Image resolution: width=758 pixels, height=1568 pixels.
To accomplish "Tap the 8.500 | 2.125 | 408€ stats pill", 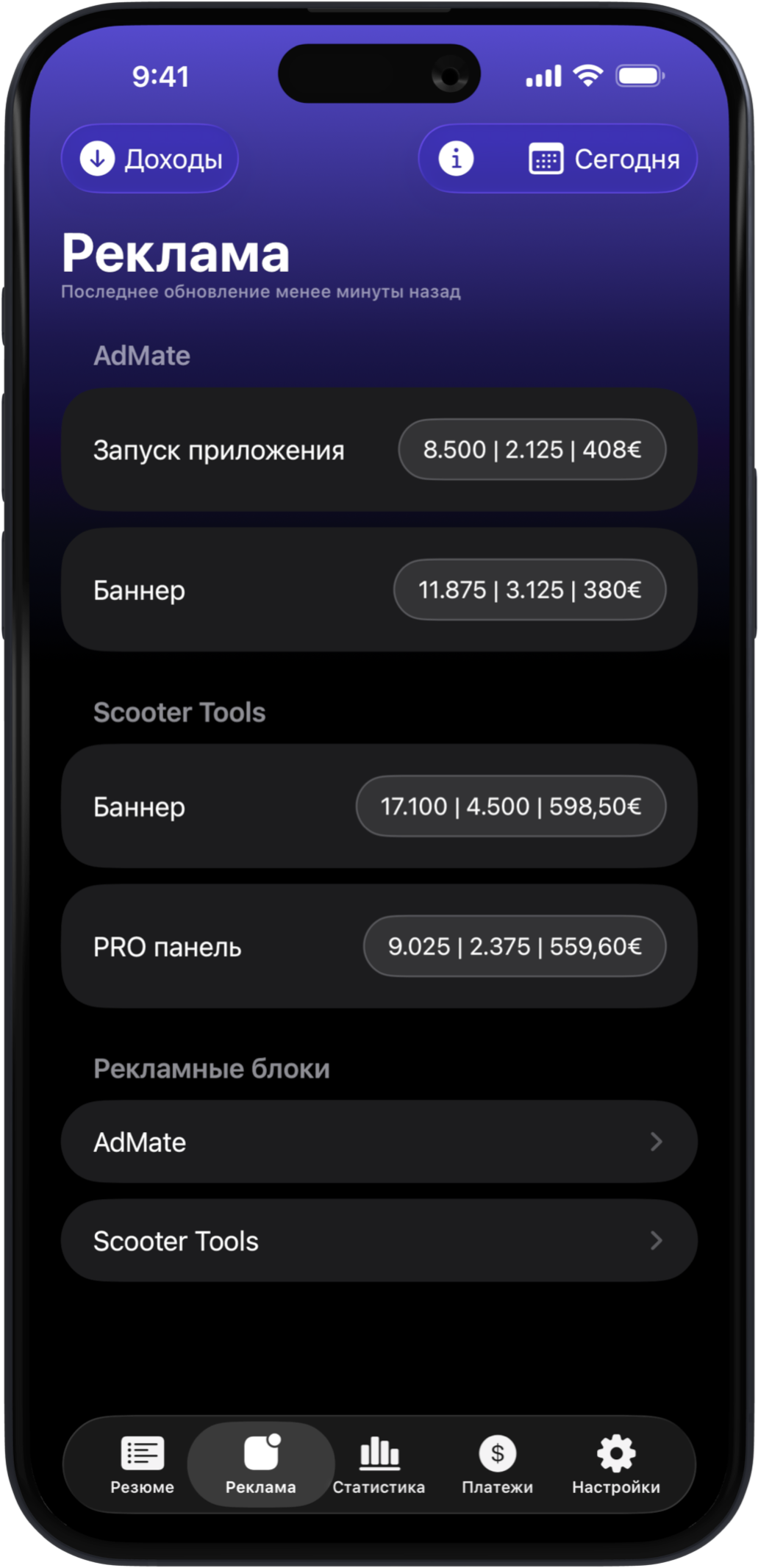I will [532, 449].
